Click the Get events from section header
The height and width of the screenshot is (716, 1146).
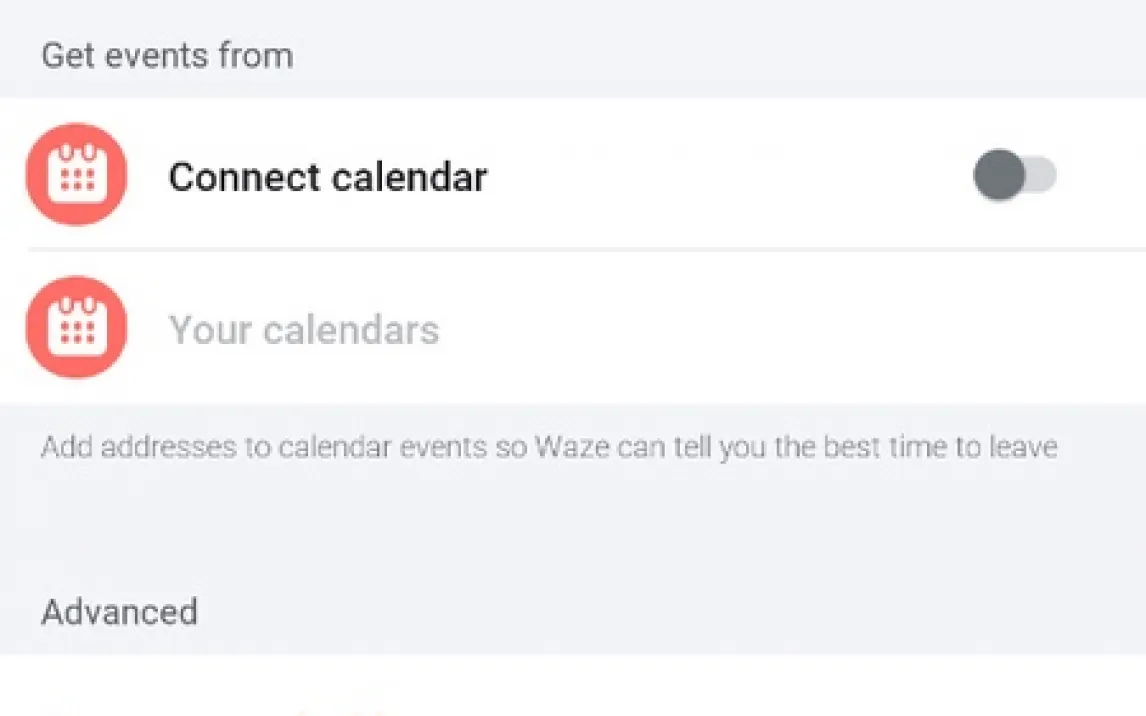167,55
